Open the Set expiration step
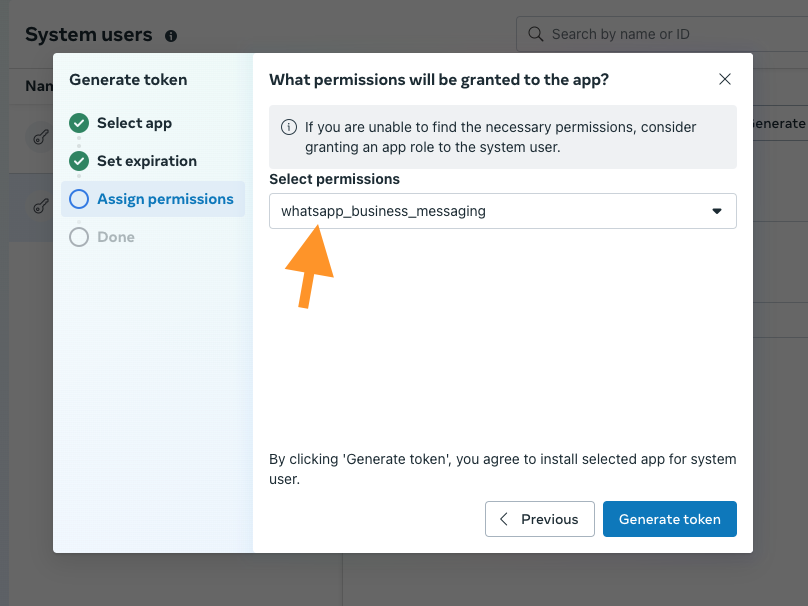 [147, 161]
